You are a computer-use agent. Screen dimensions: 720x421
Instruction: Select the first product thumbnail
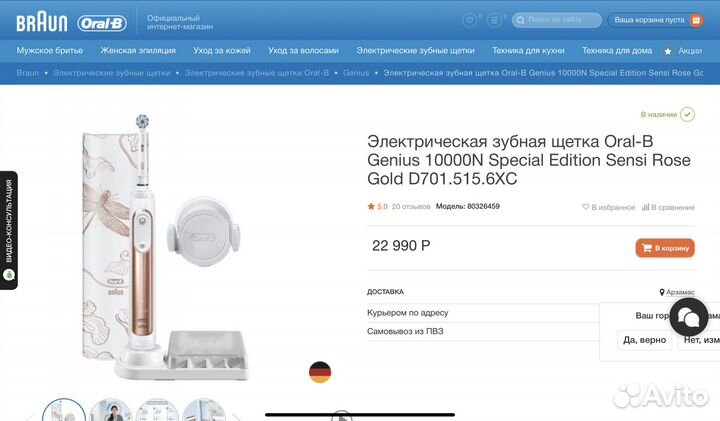pos(64,410)
